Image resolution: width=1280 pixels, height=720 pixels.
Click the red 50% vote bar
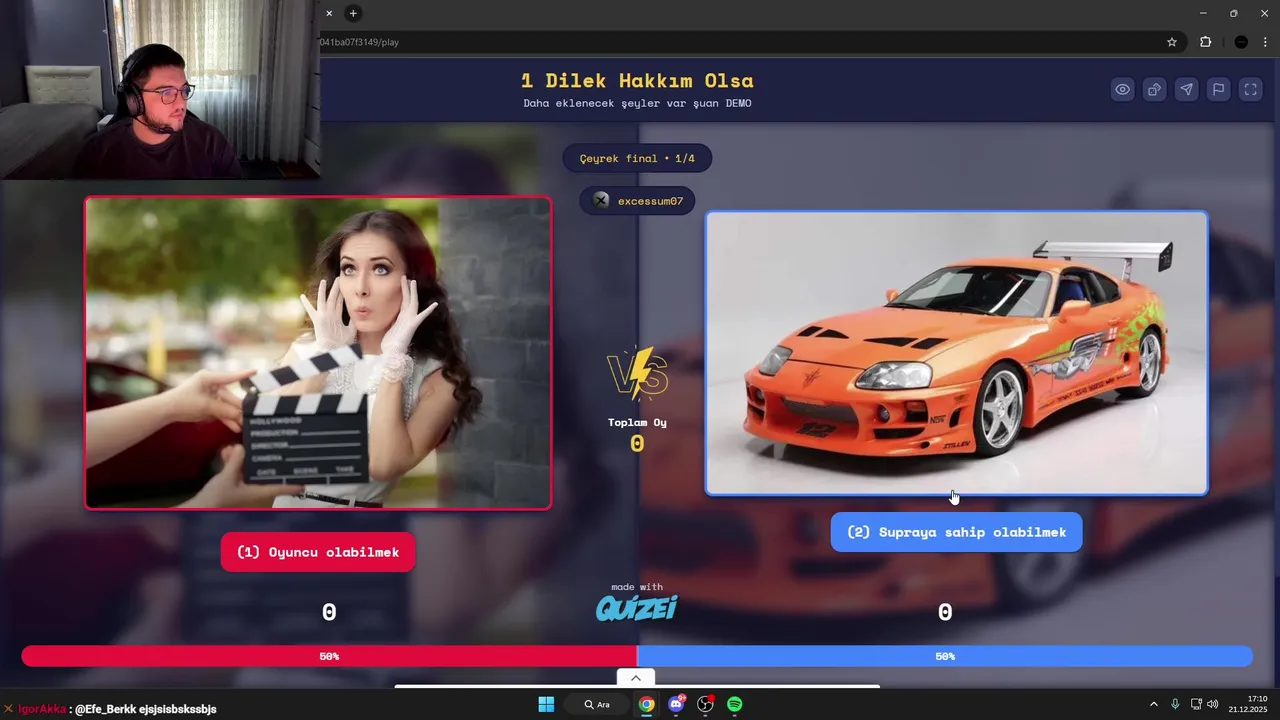point(329,656)
